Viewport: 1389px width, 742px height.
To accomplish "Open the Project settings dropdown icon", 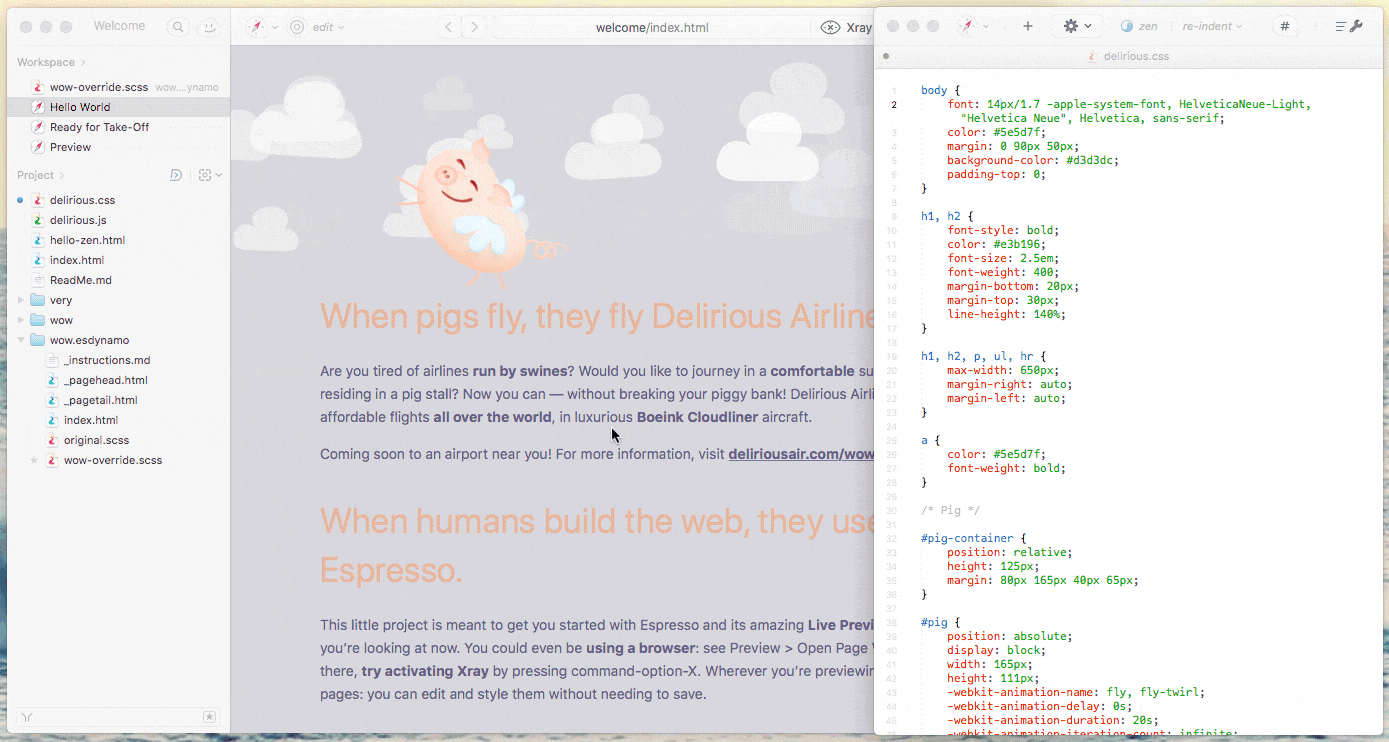I will (x=210, y=175).
